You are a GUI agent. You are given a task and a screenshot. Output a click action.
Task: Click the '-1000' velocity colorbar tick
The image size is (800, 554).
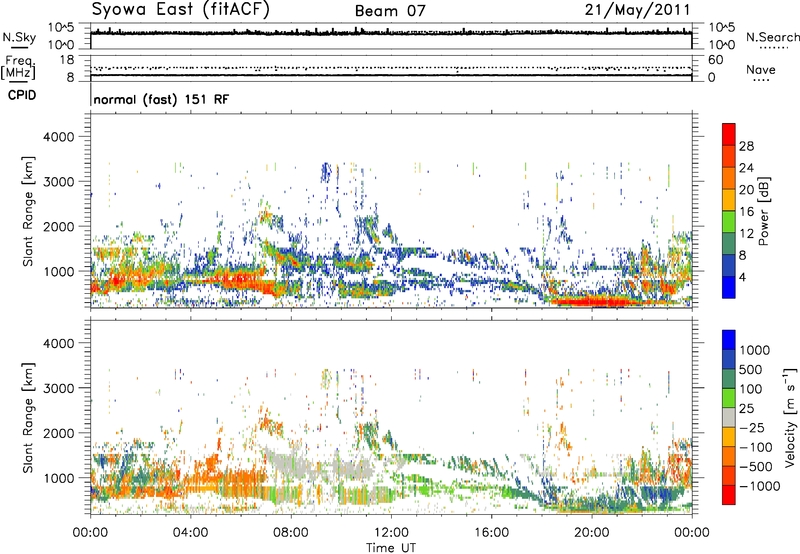pos(759,486)
